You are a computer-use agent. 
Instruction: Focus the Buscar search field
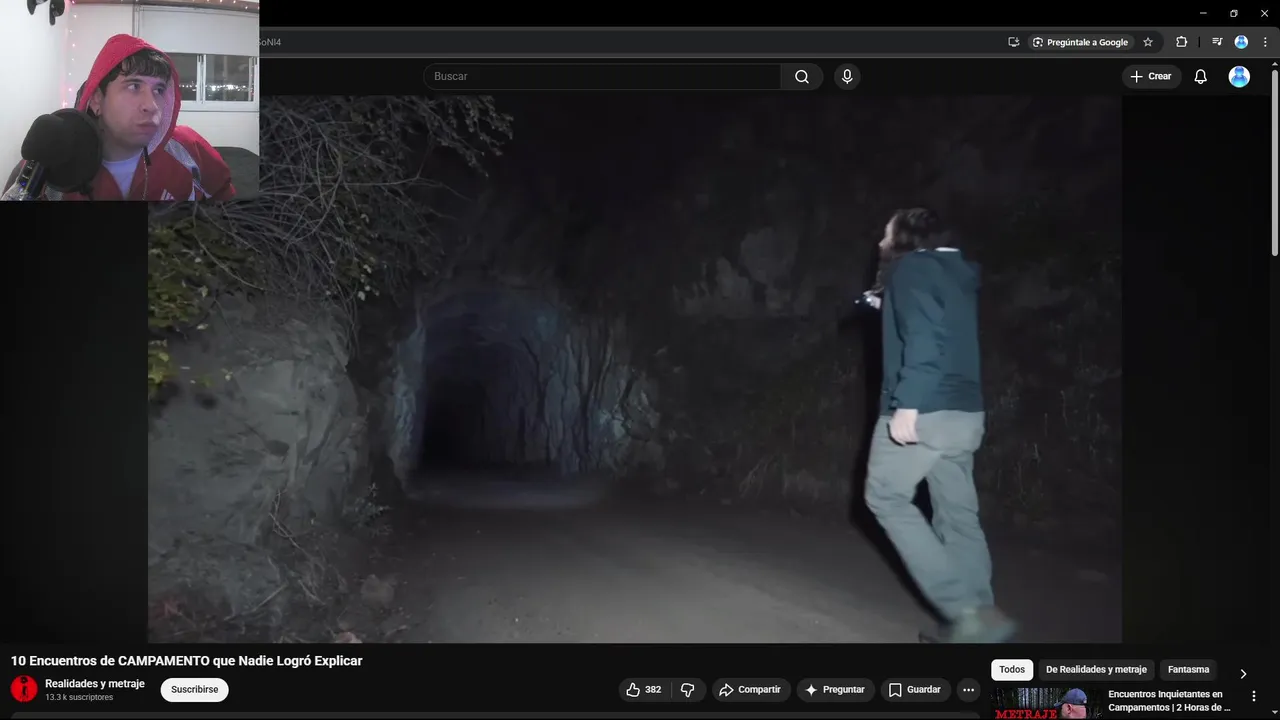pyautogui.click(x=602, y=77)
